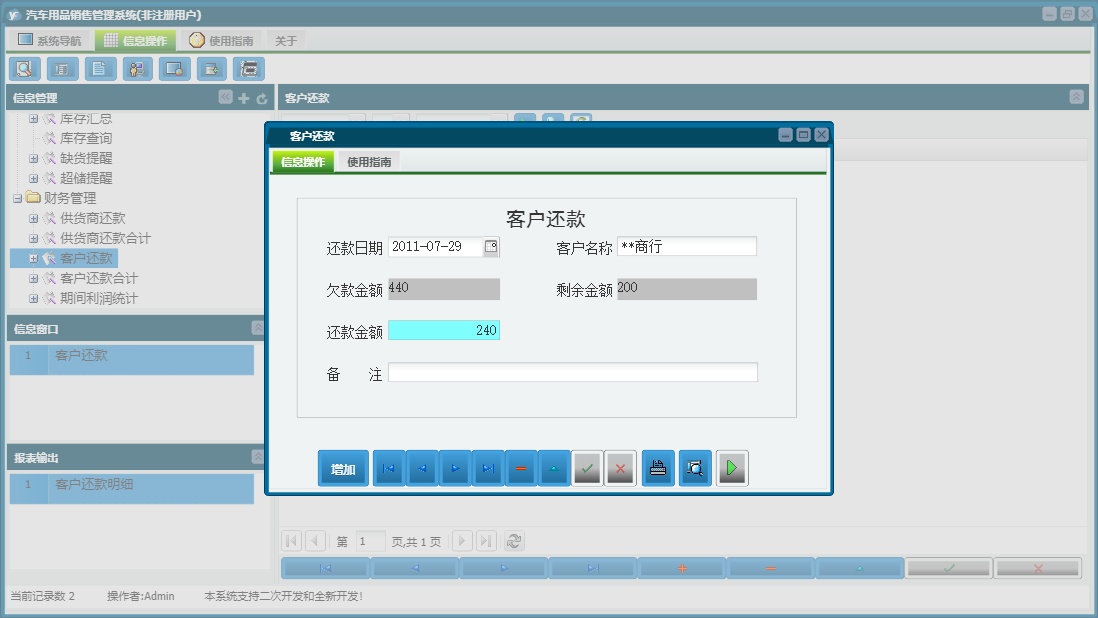This screenshot has width=1098, height=618.
Task: Click the 增加 button
Action: tap(343, 467)
